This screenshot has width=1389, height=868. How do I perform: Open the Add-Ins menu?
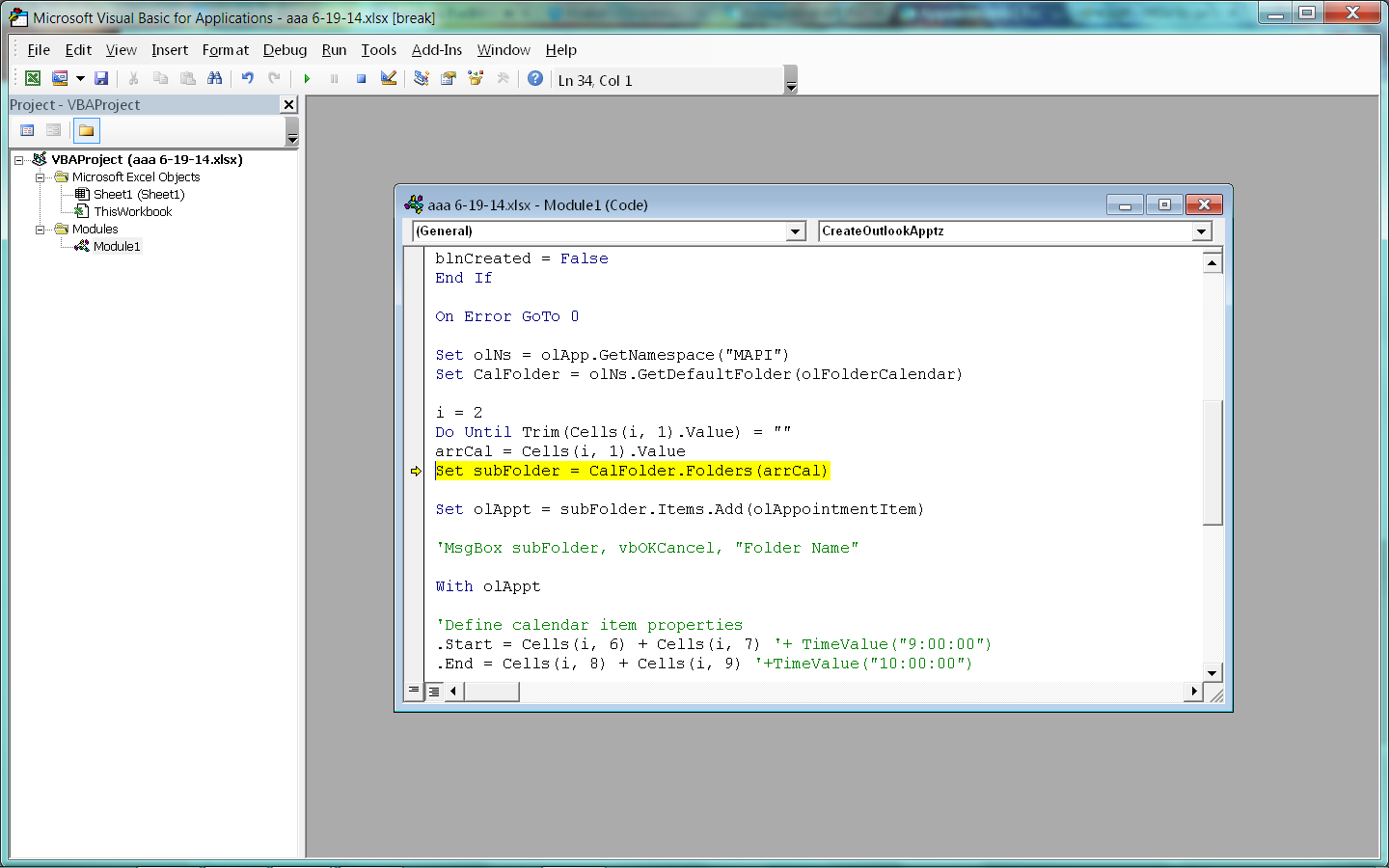(x=436, y=50)
